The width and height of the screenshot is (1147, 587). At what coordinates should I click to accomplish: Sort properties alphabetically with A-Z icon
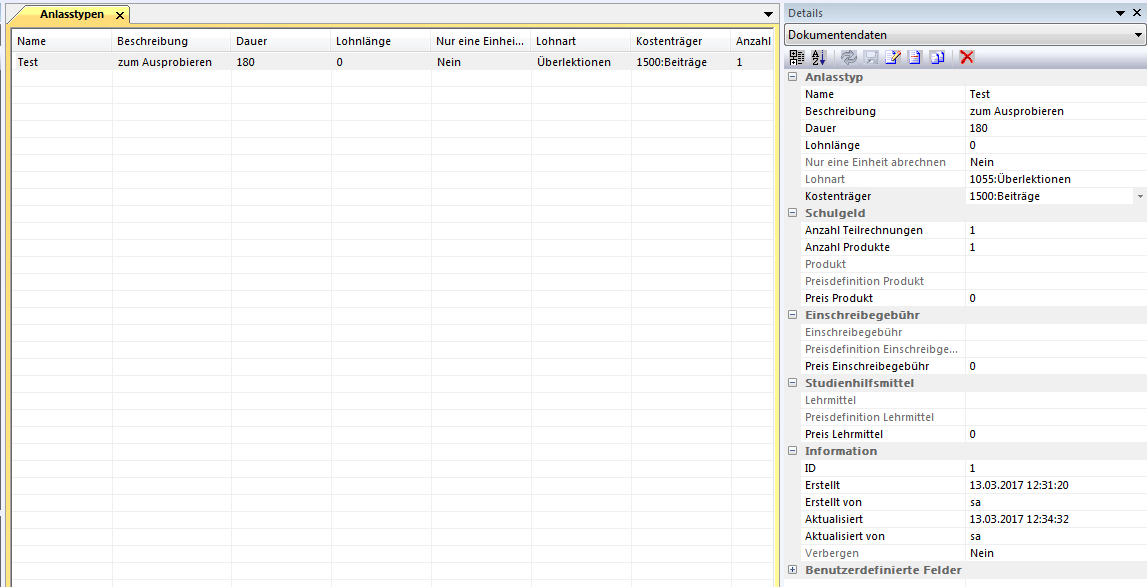818,57
